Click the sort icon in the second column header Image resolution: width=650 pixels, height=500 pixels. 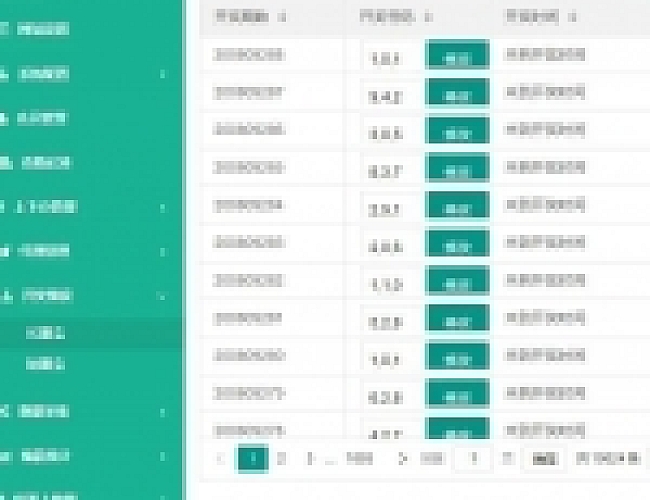pos(428,16)
